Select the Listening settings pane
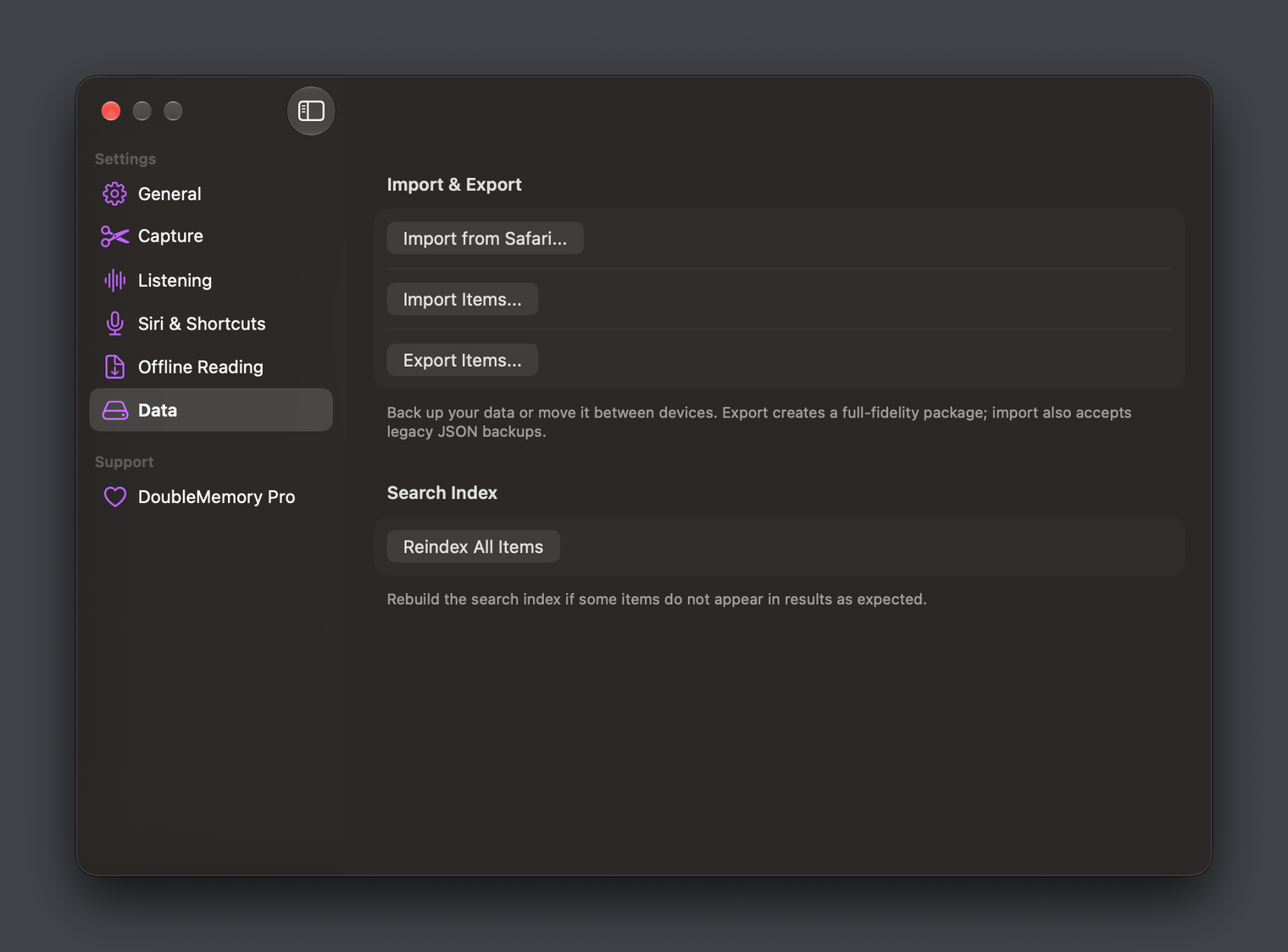The height and width of the screenshot is (952, 1288). click(x=211, y=280)
